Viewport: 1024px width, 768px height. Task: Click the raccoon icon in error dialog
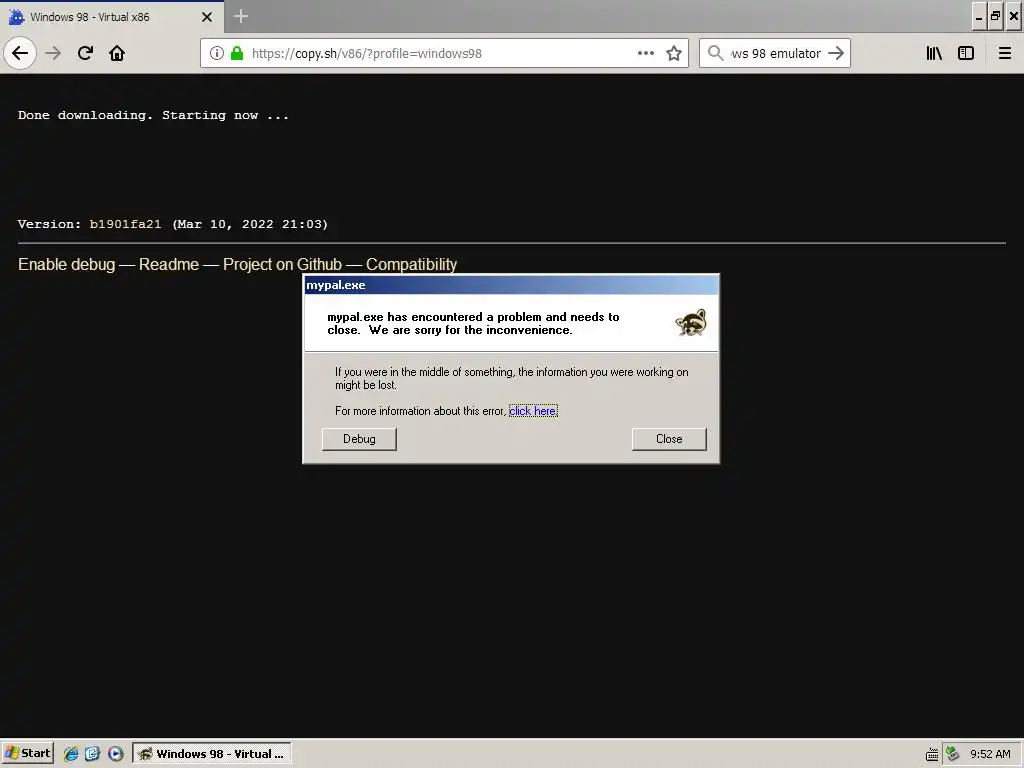click(691, 323)
